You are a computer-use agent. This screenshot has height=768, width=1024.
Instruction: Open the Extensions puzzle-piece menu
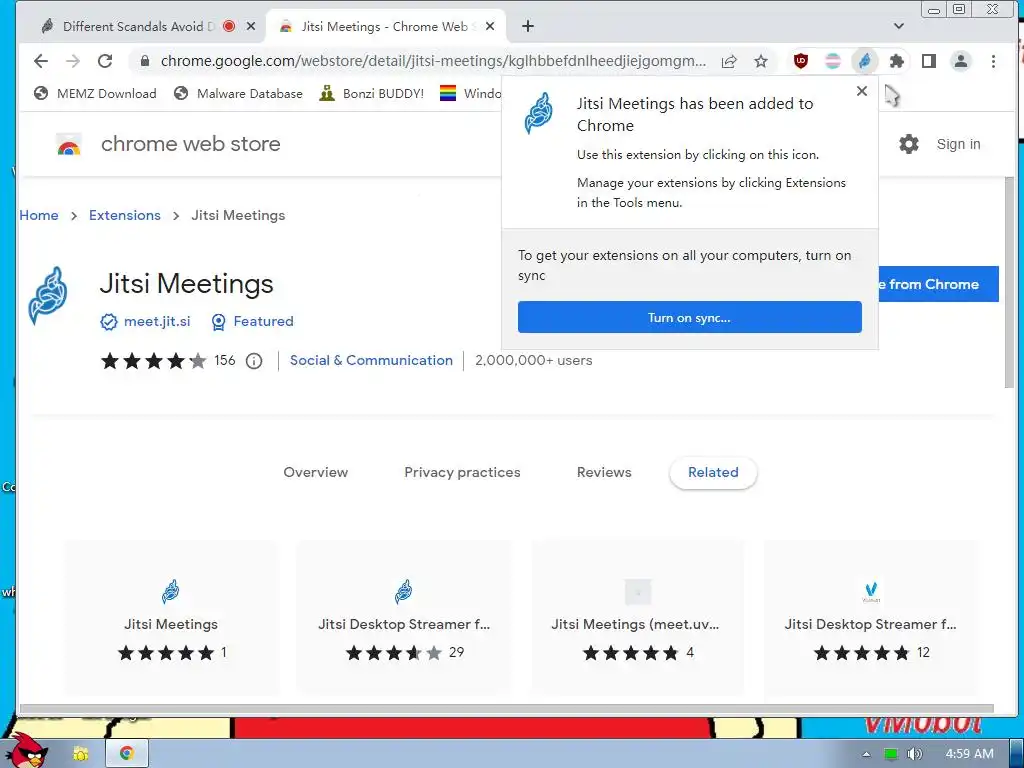(x=897, y=61)
